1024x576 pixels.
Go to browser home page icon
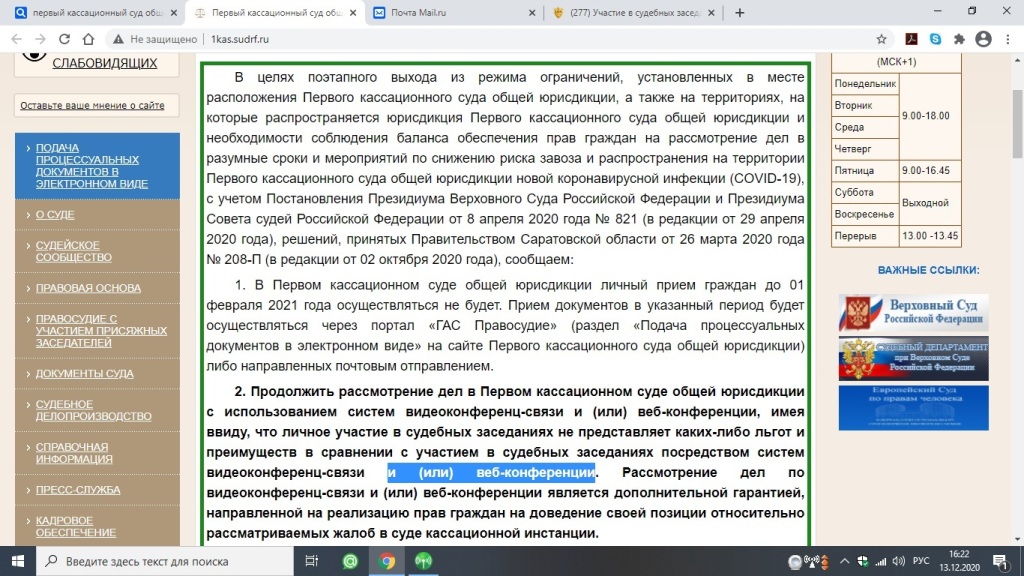[x=89, y=39]
